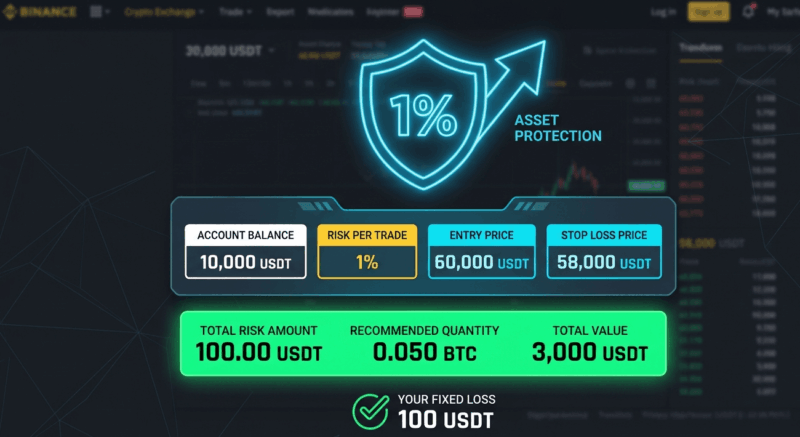The image size is (800, 437).
Task: Expand the Crypto Exchange dropdown
Action: (164, 12)
